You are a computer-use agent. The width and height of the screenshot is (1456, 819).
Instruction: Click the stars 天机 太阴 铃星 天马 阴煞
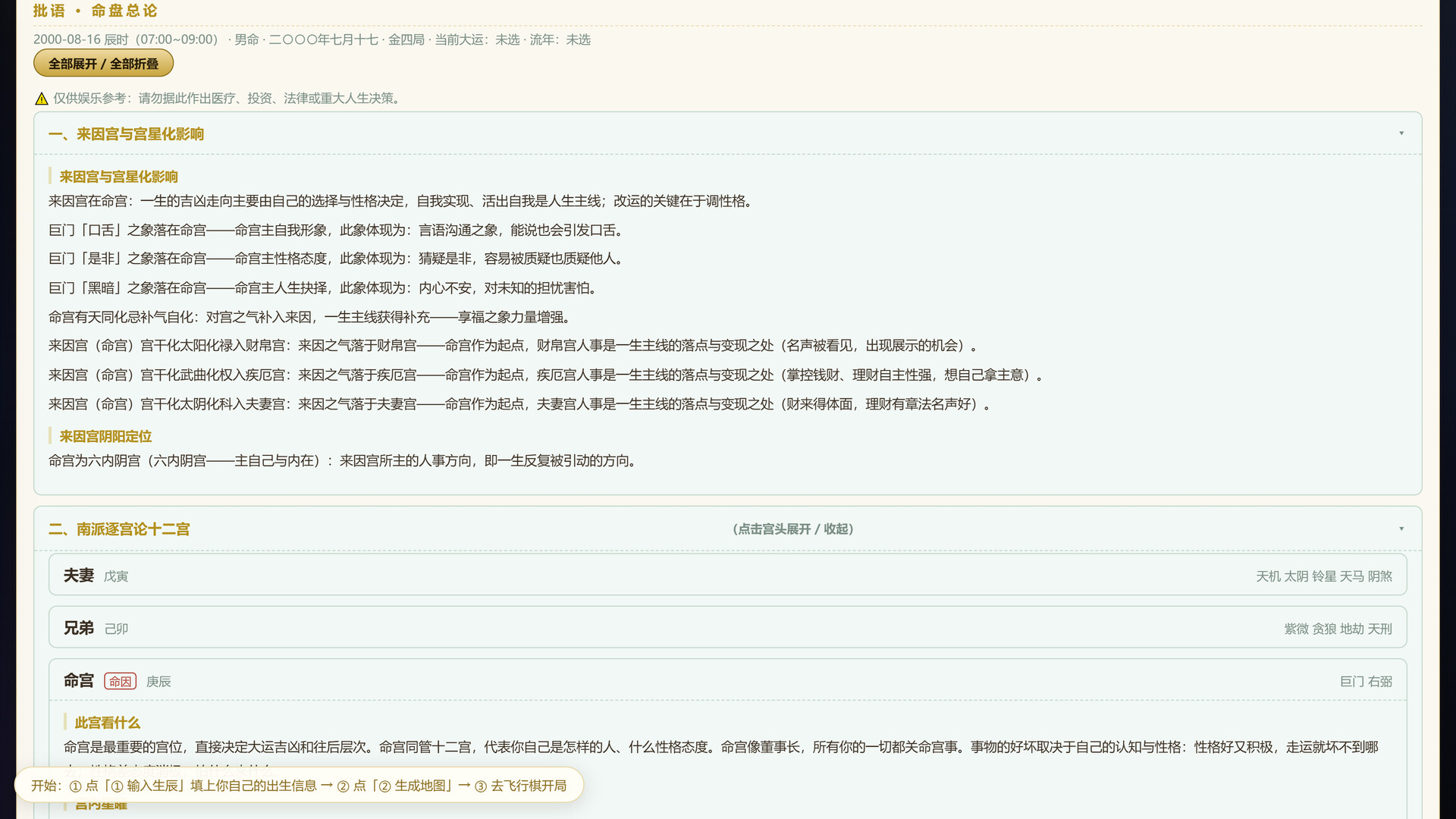[1324, 576]
